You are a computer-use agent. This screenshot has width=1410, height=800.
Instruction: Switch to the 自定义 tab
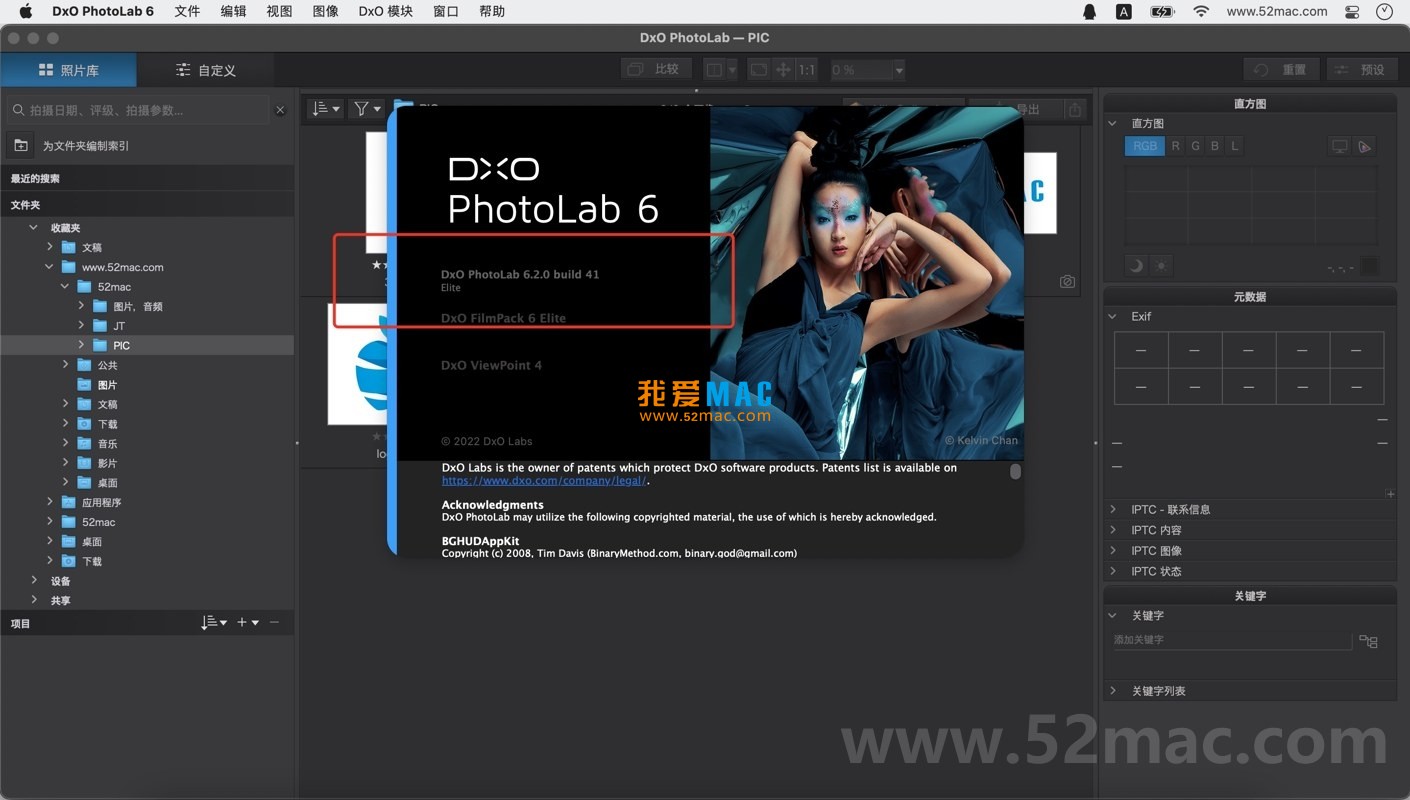pos(206,70)
